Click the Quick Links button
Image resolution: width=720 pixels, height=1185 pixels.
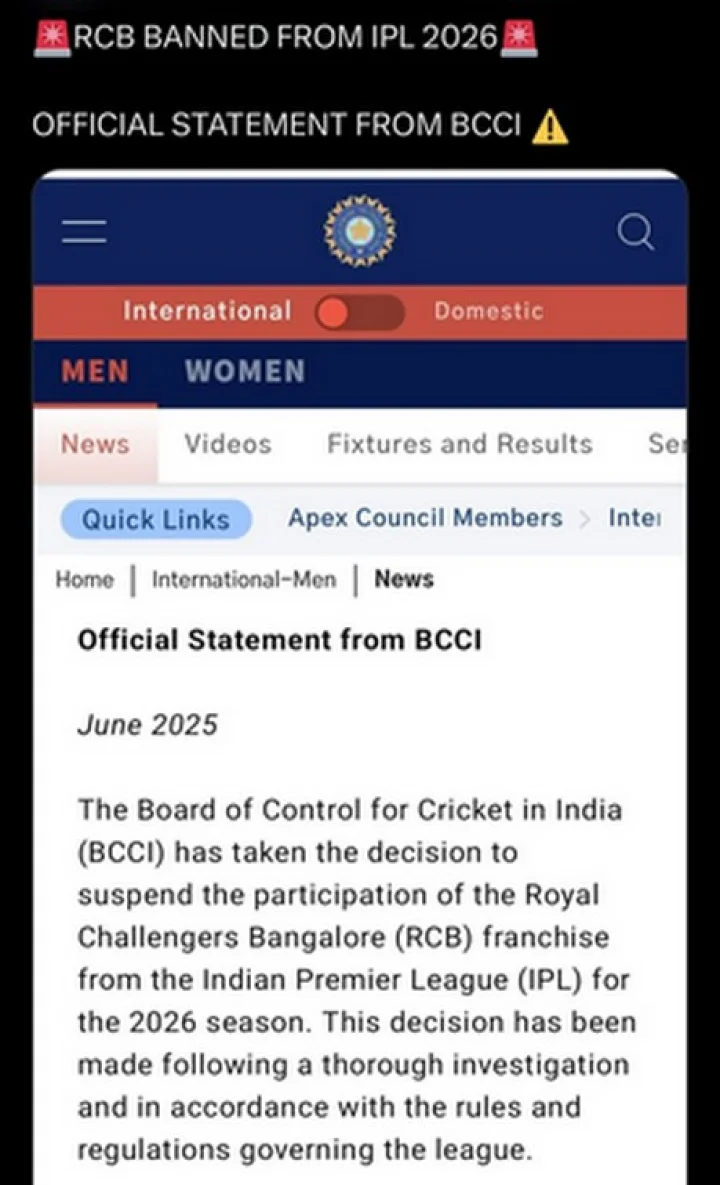[156, 520]
